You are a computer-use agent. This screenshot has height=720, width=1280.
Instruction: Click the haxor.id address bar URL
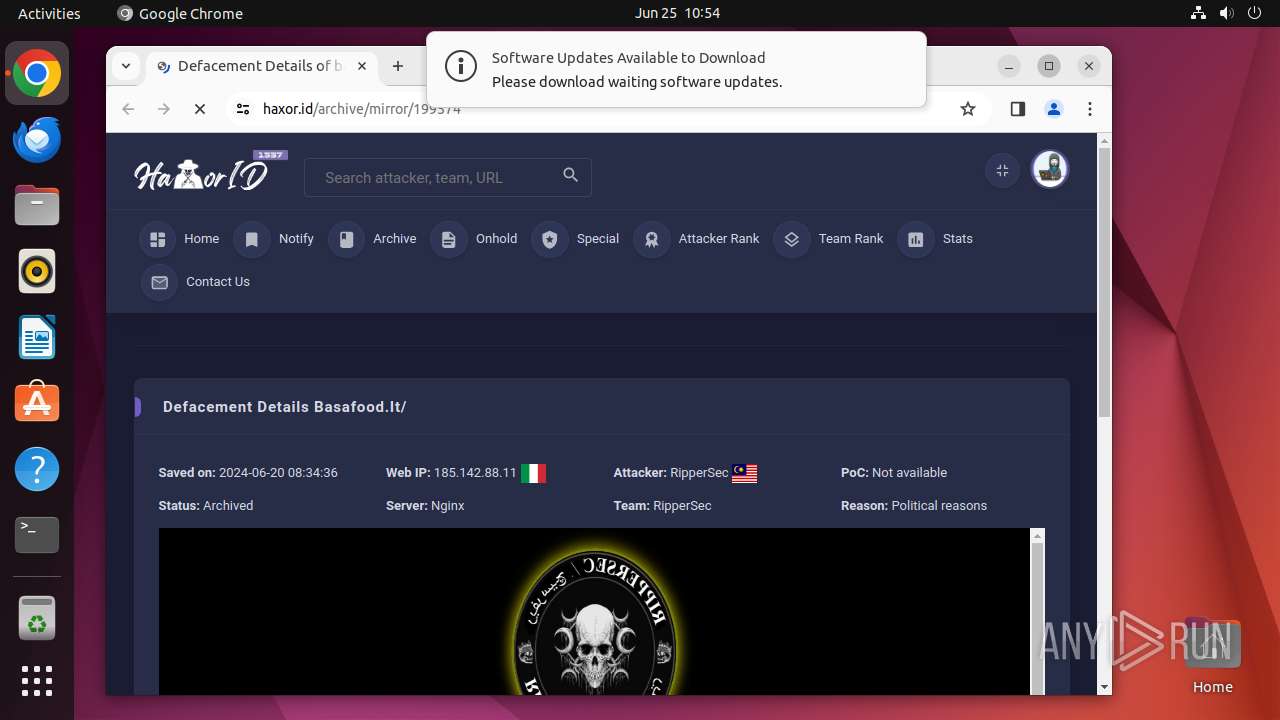point(362,109)
